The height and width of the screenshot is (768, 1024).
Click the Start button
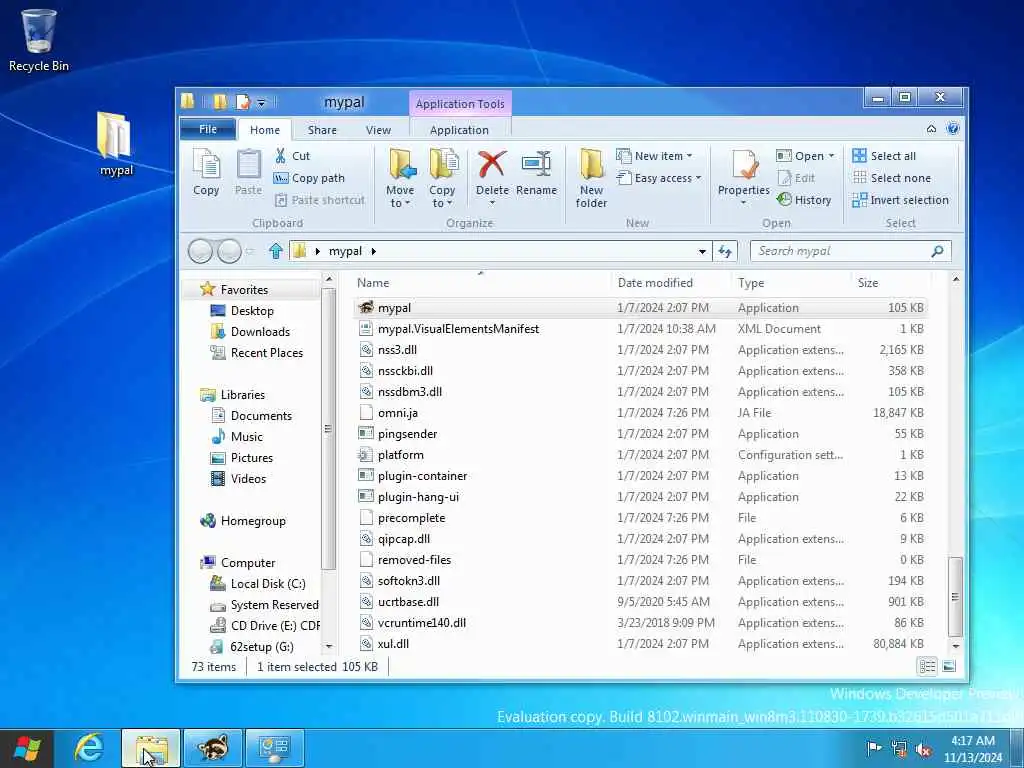(x=27, y=748)
